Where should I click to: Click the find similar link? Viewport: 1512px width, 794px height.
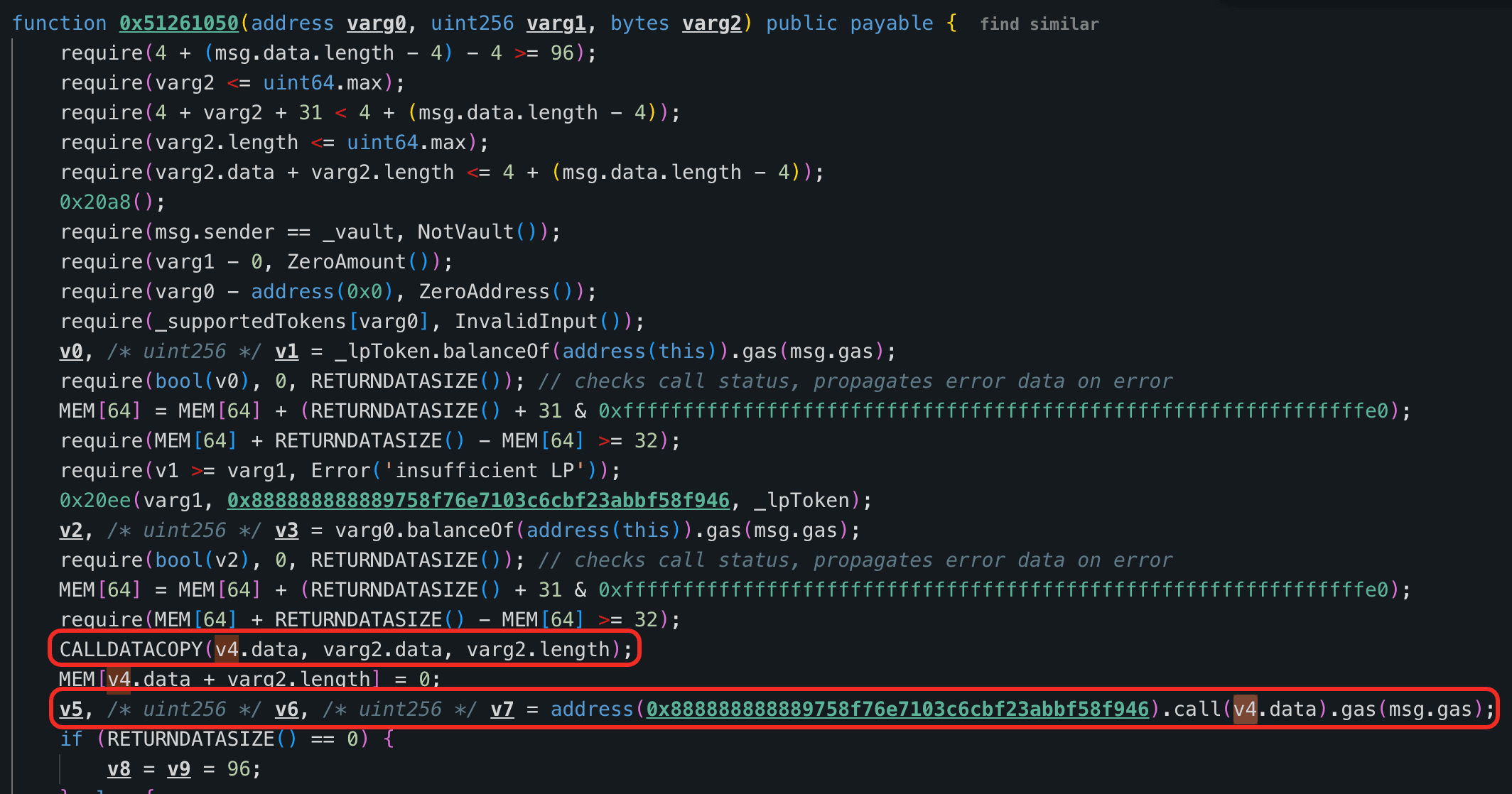pos(1039,24)
